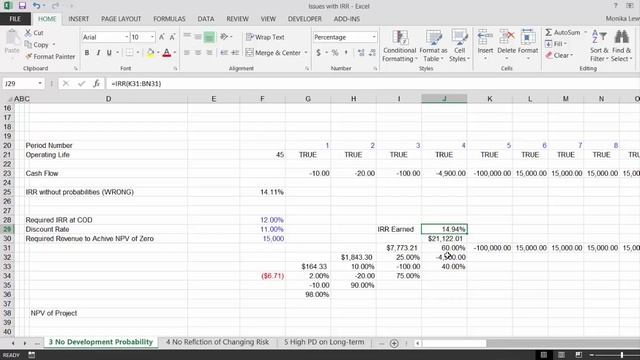
Task: Toggle Italic formatting
Action: tap(98, 53)
